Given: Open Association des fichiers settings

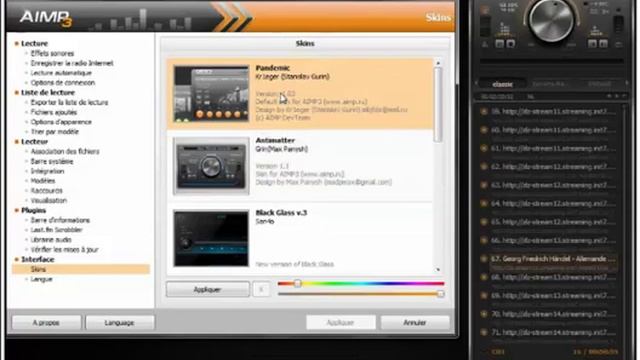Looking at the screenshot, I should [x=65, y=151].
